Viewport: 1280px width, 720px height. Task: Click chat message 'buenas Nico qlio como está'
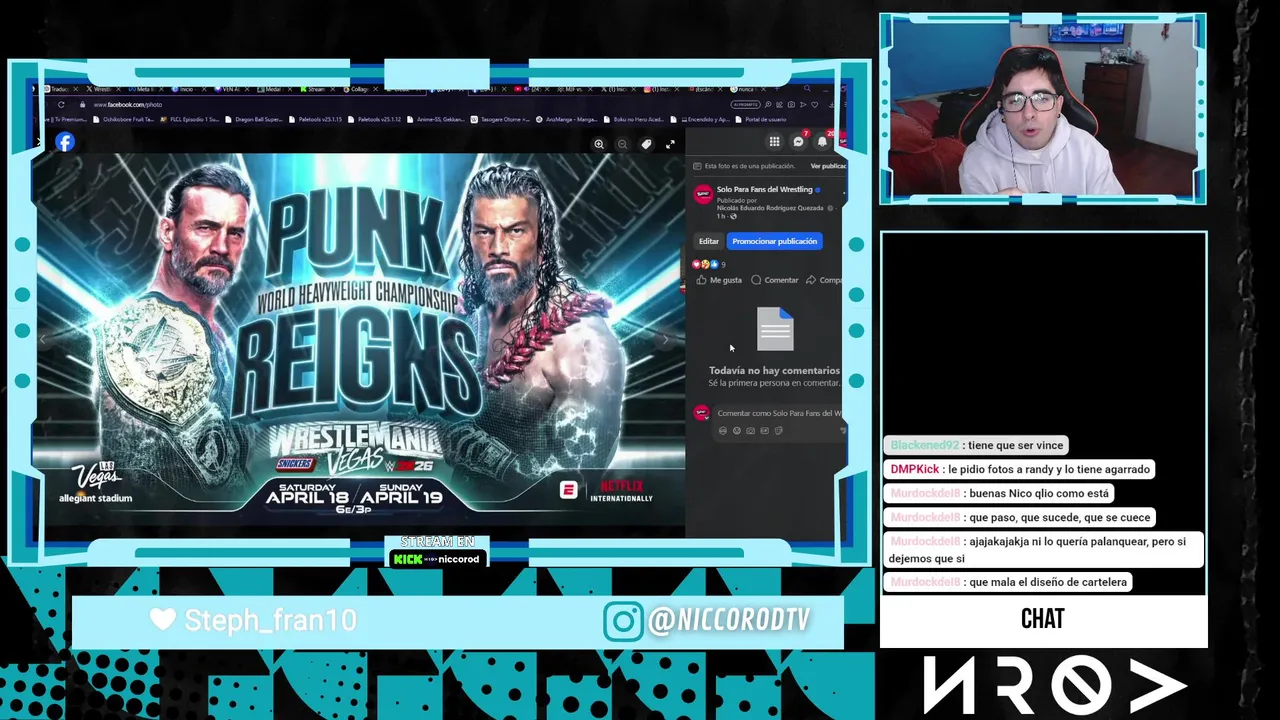(x=1000, y=493)
